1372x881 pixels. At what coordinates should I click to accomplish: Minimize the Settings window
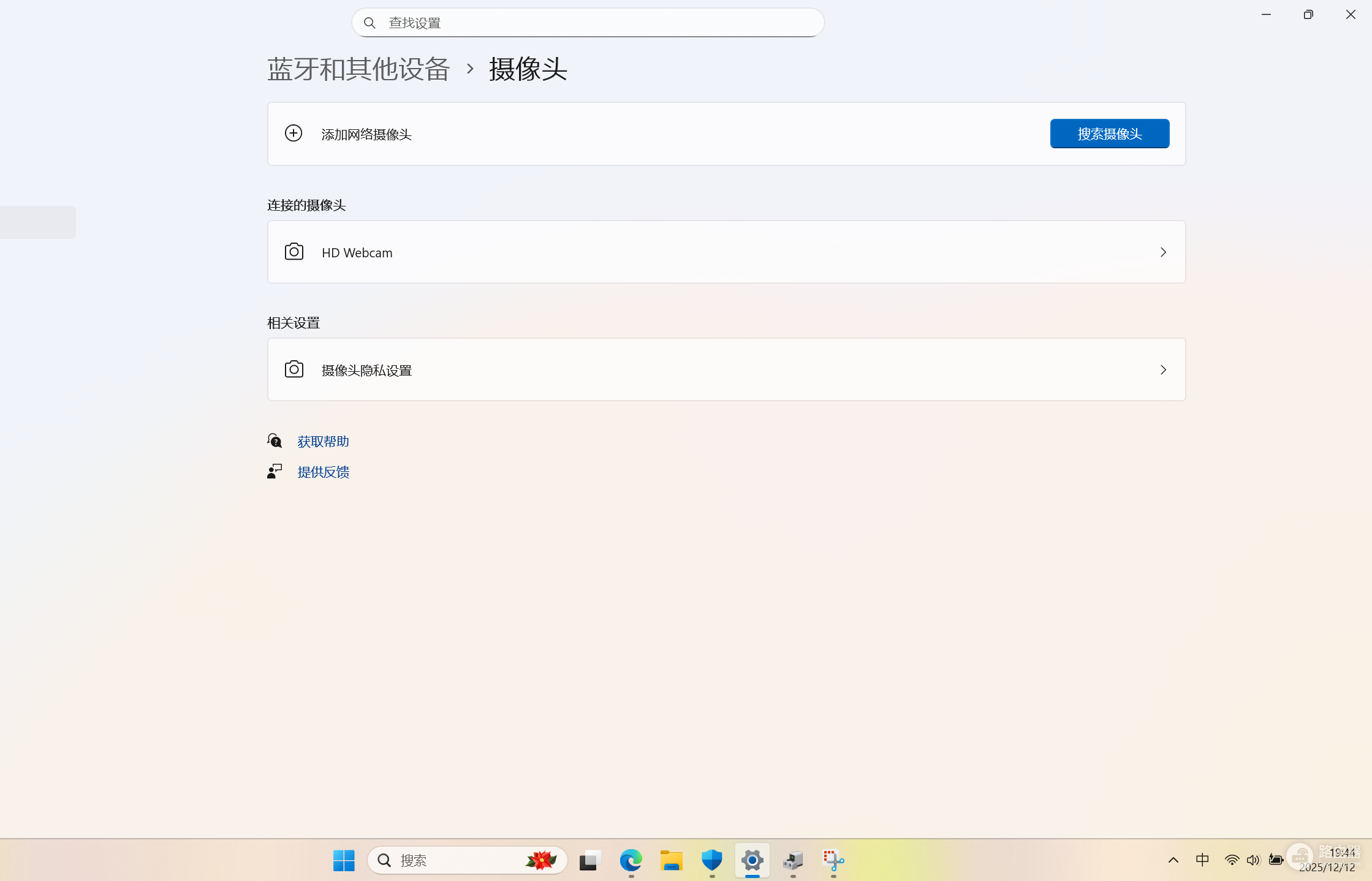(1266, 15)
